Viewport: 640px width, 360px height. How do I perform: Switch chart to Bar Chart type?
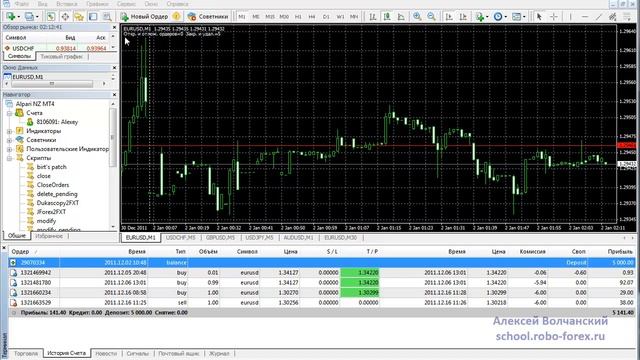(x=373, y=17)
